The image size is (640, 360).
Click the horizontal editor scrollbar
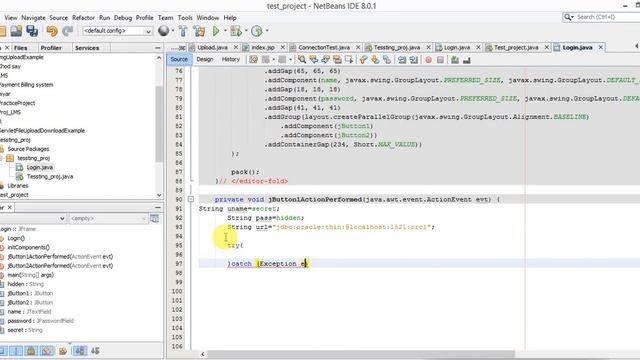point(361,354)
